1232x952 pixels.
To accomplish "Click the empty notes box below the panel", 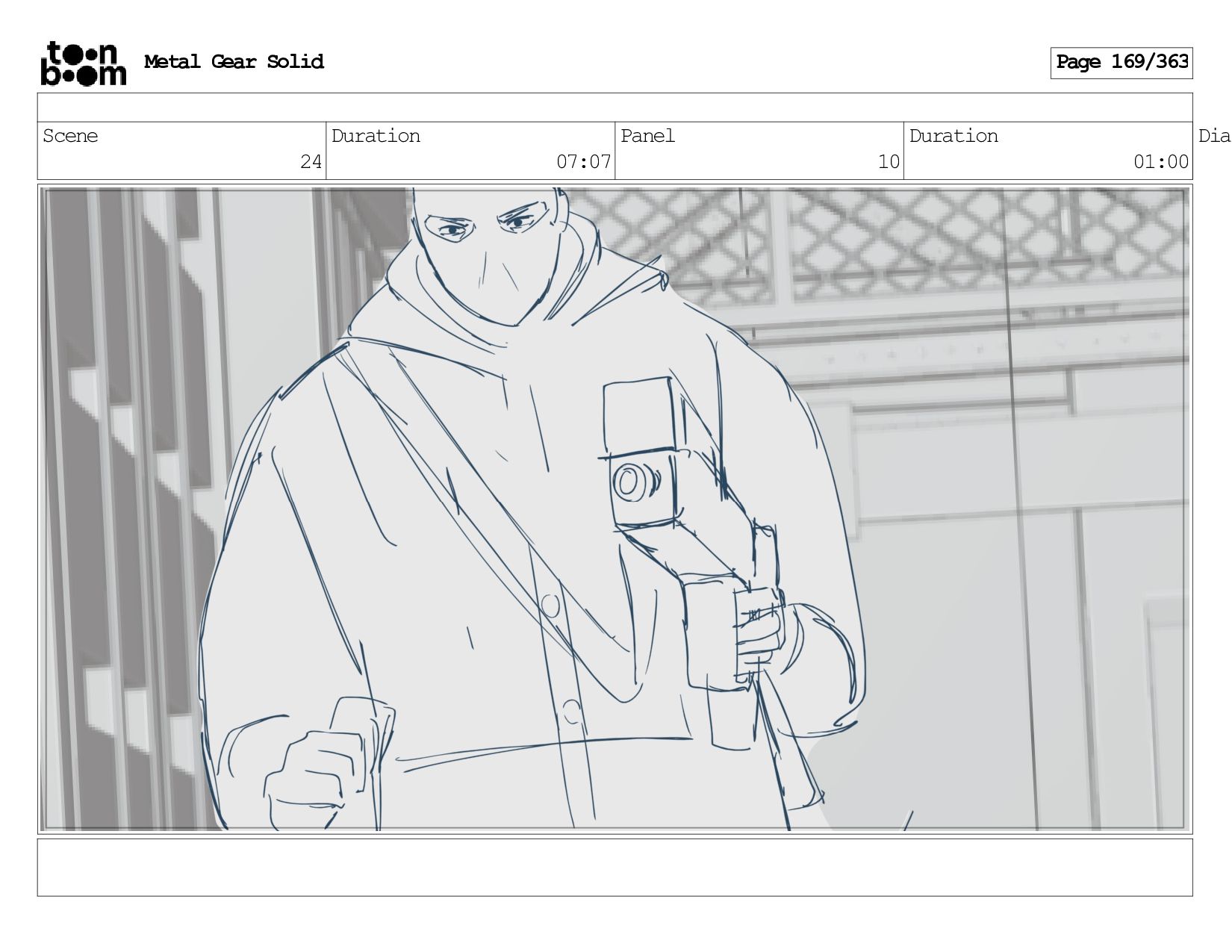I will [x=615, y=868].
